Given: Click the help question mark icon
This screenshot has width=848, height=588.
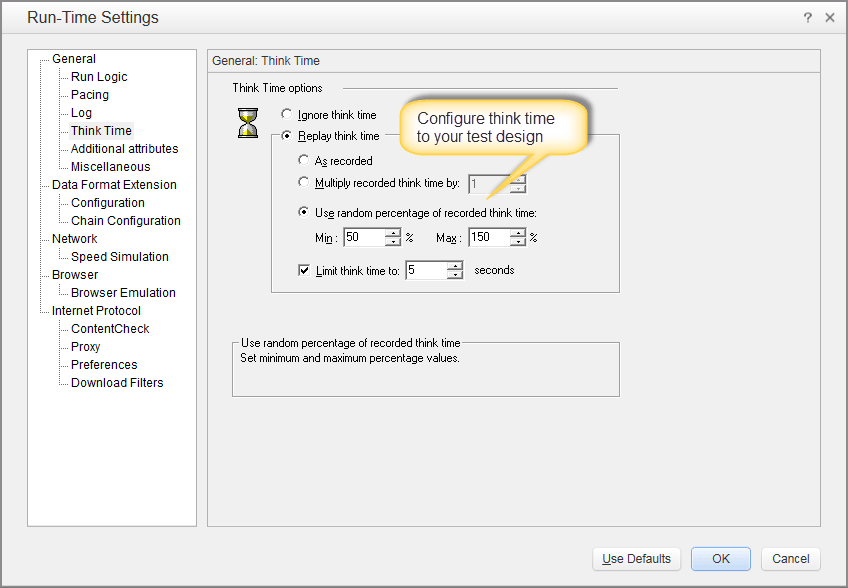Looking at the screenshot, I should [x=807, y=18].
